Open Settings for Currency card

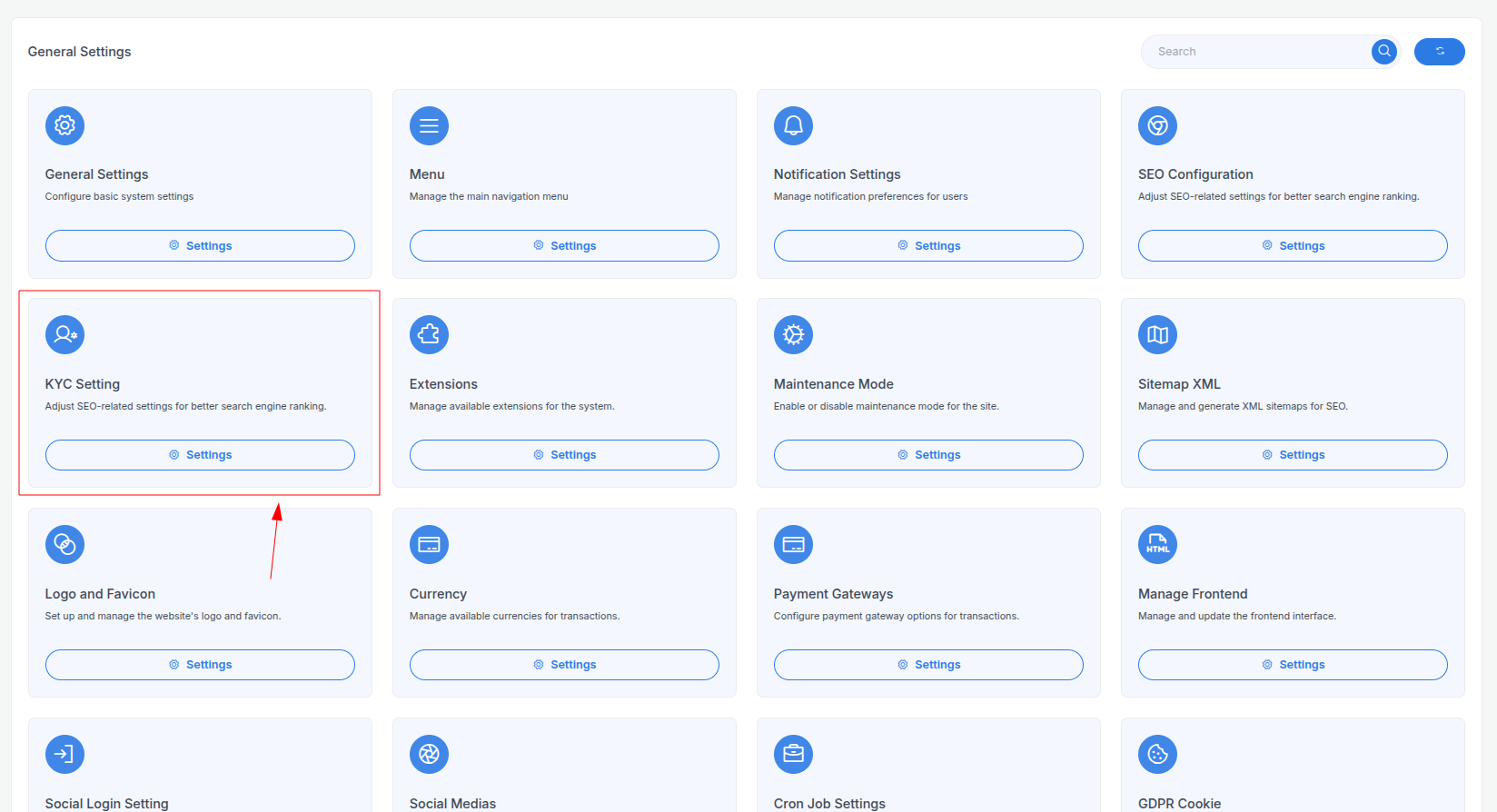coord(564,665)
